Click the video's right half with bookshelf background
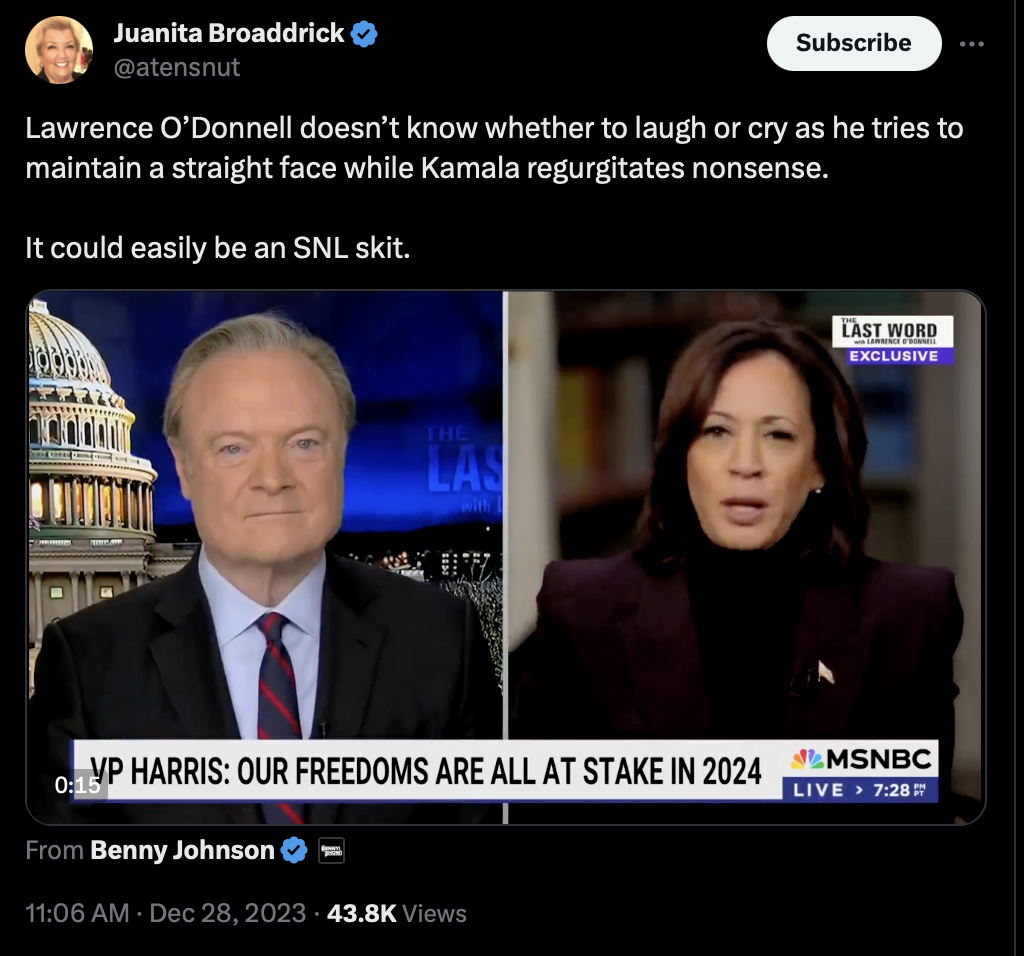The width and height of the screenshot is (1024, 956). 745,516
